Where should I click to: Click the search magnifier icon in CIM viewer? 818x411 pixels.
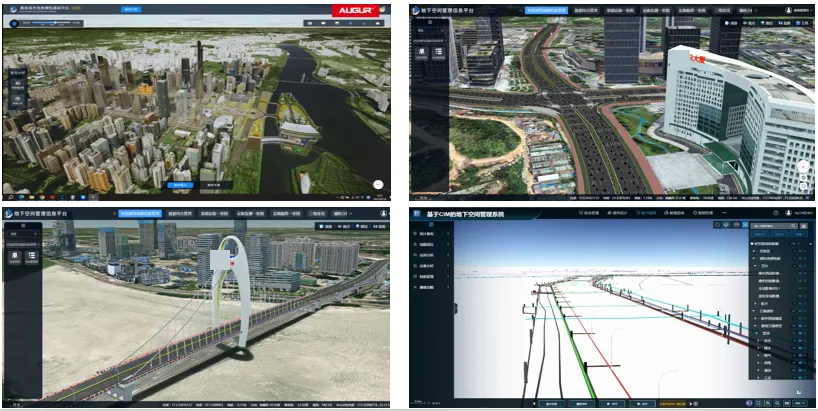coord(718,226)
